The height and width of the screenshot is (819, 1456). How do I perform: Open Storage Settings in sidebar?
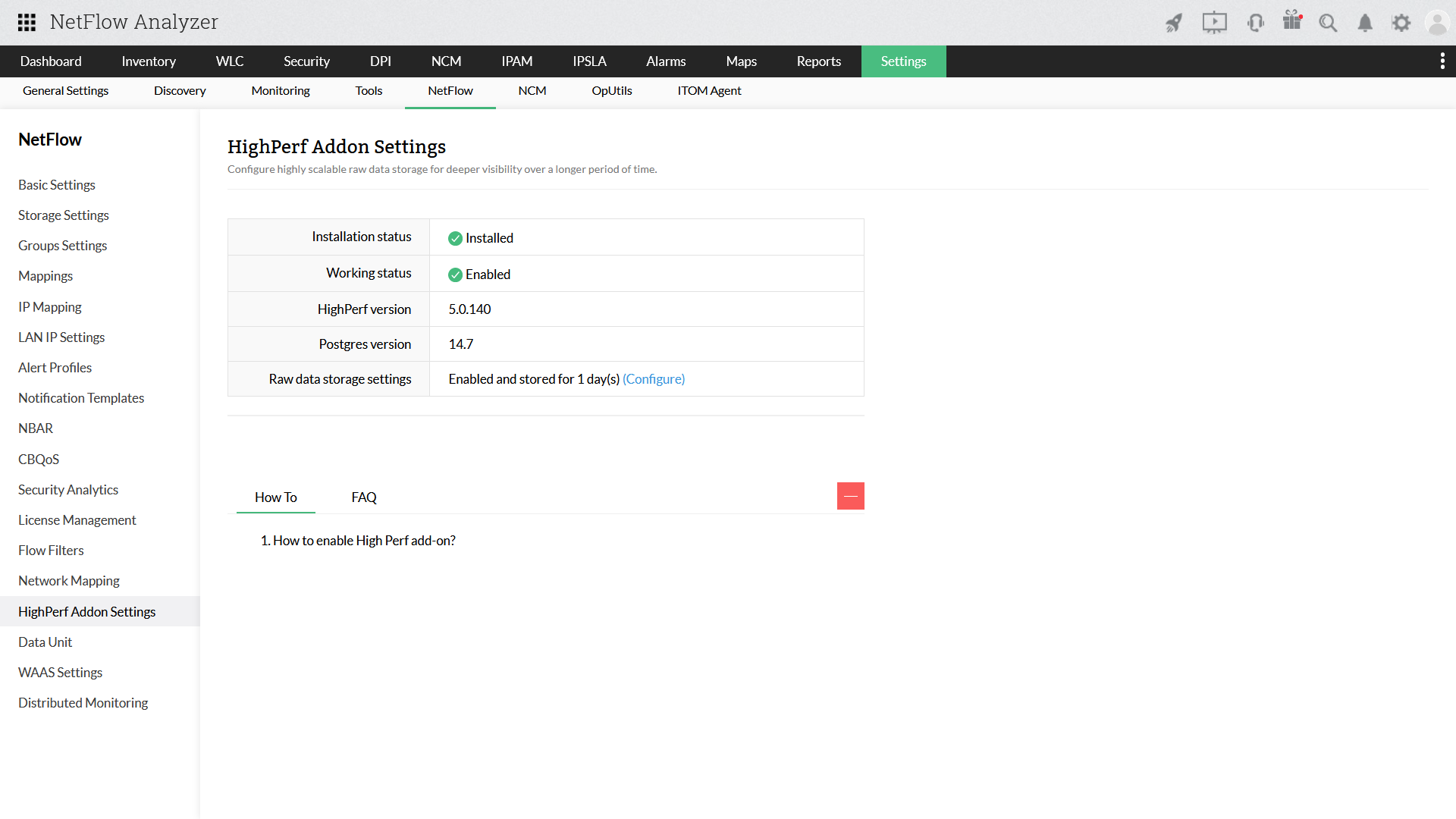(x=64, y=215)
